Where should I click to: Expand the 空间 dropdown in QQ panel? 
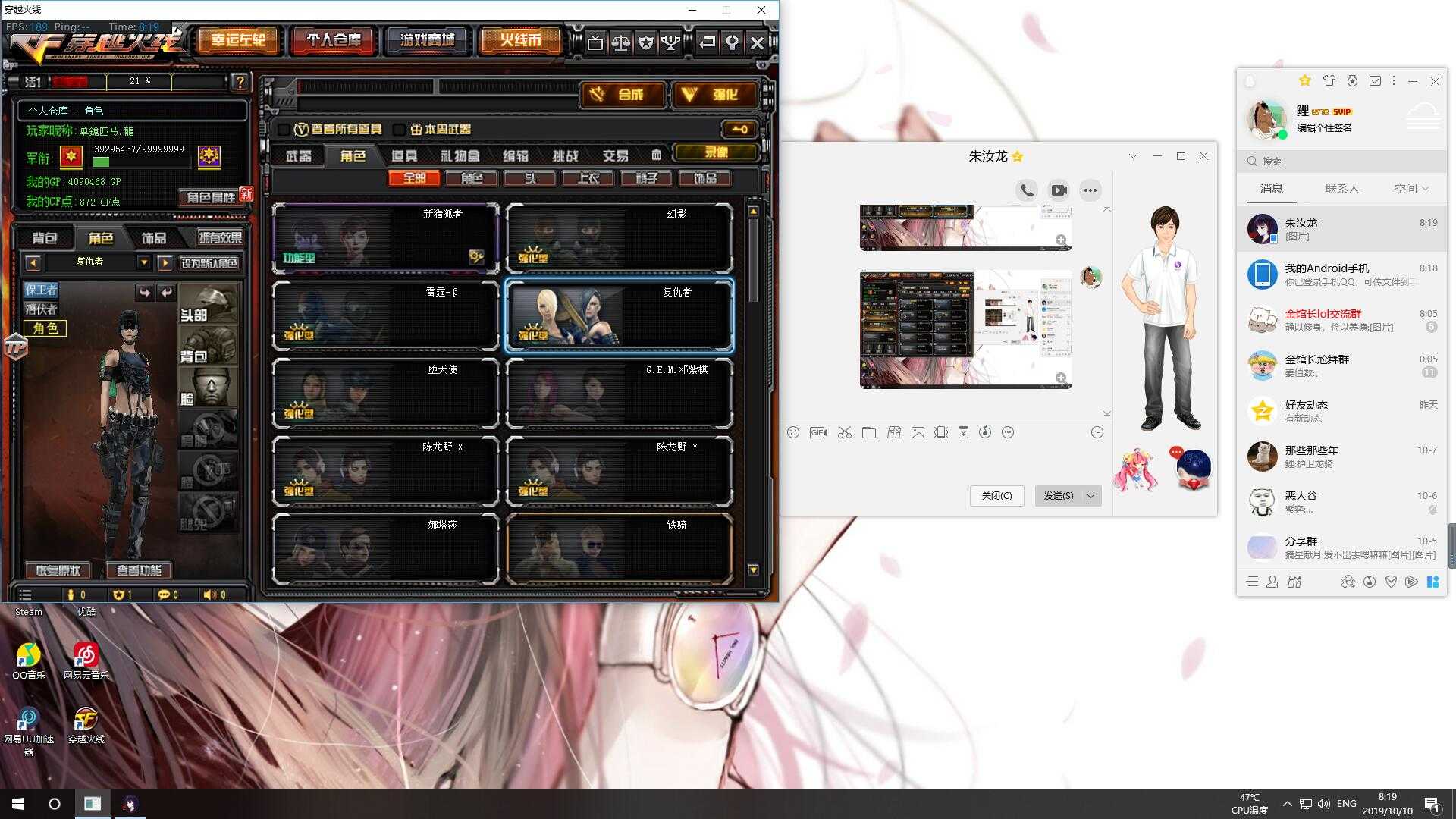[1411, 188]
